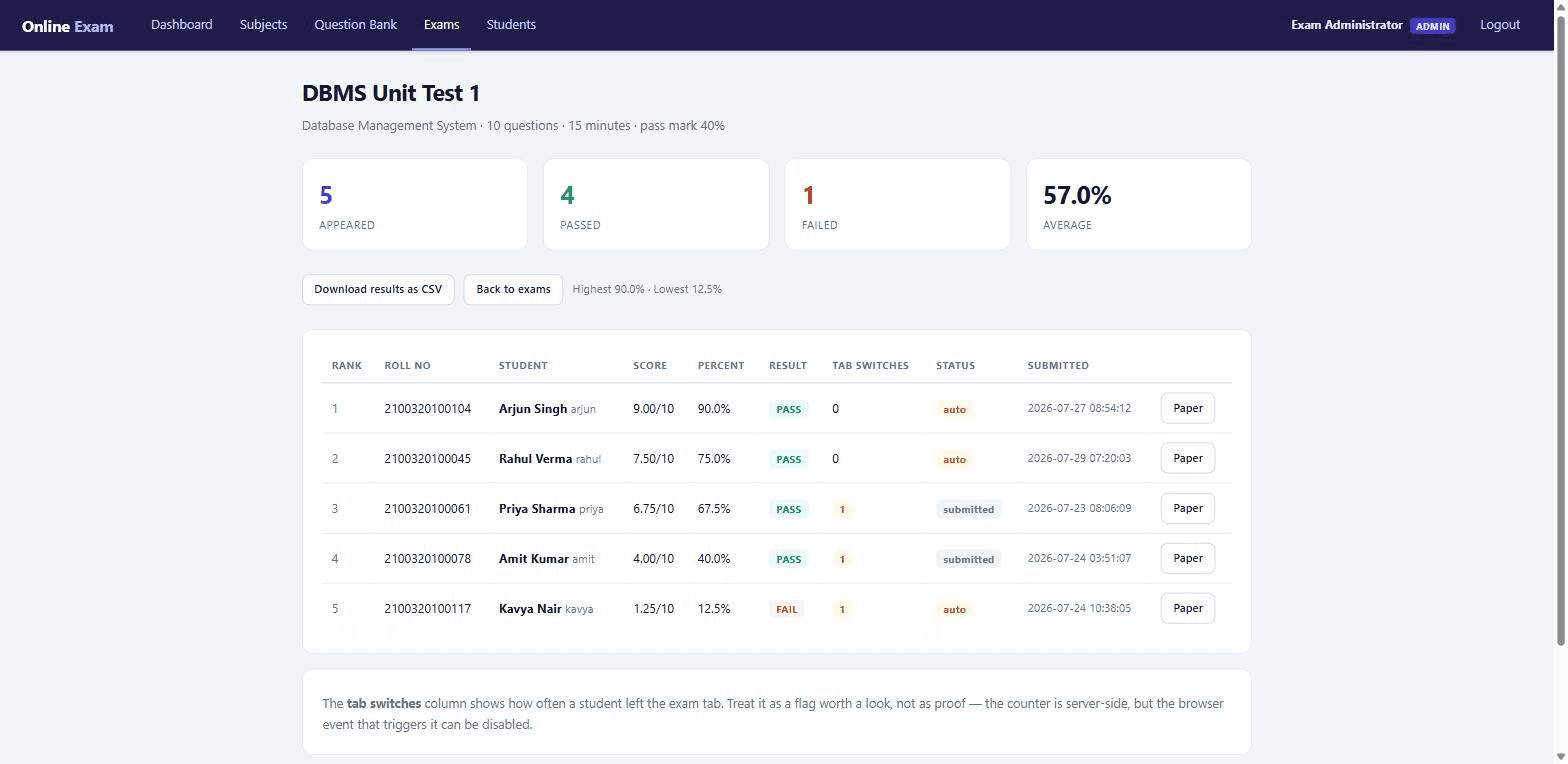The image size is (1568, 764).
Task: Click the DBMS Unit Test 1 heading
Action: [x=391, y=93]
